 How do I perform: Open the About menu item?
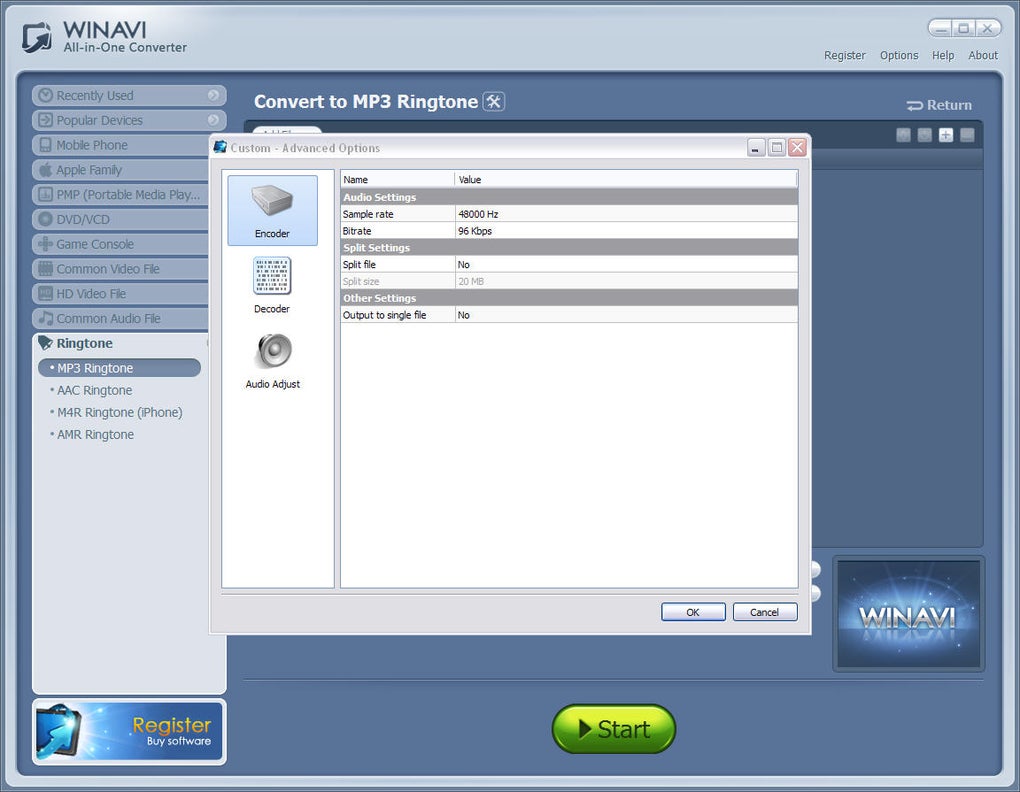coord(982,55)
